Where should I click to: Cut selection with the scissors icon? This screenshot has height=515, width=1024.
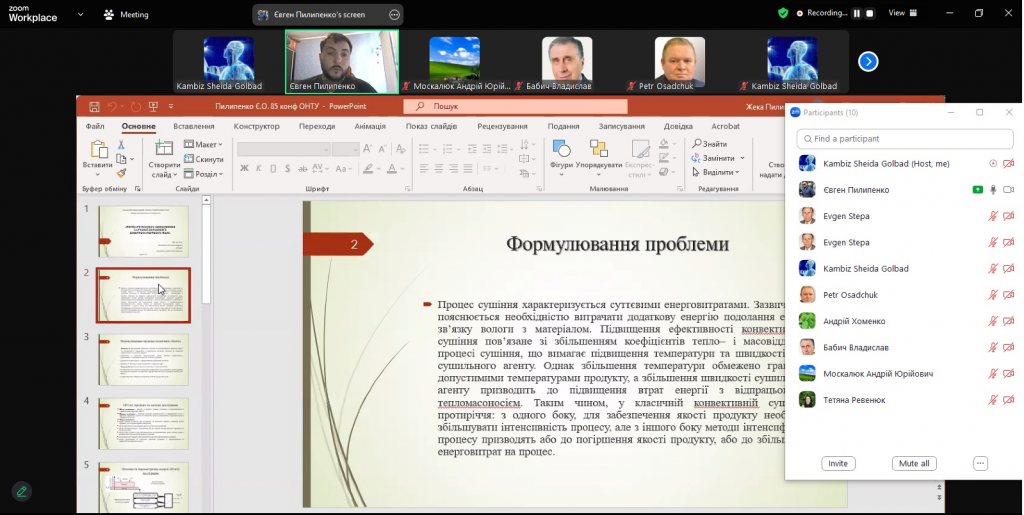coord(121,144)
